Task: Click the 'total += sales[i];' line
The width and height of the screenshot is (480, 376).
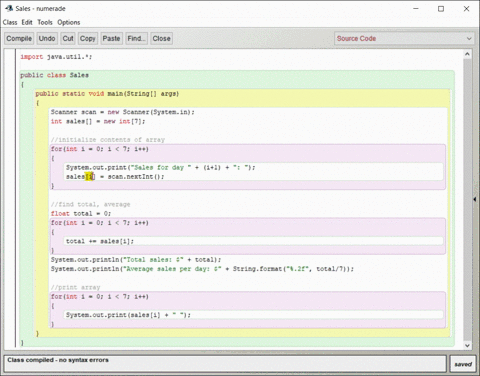Action: click(x=100, y=241)
